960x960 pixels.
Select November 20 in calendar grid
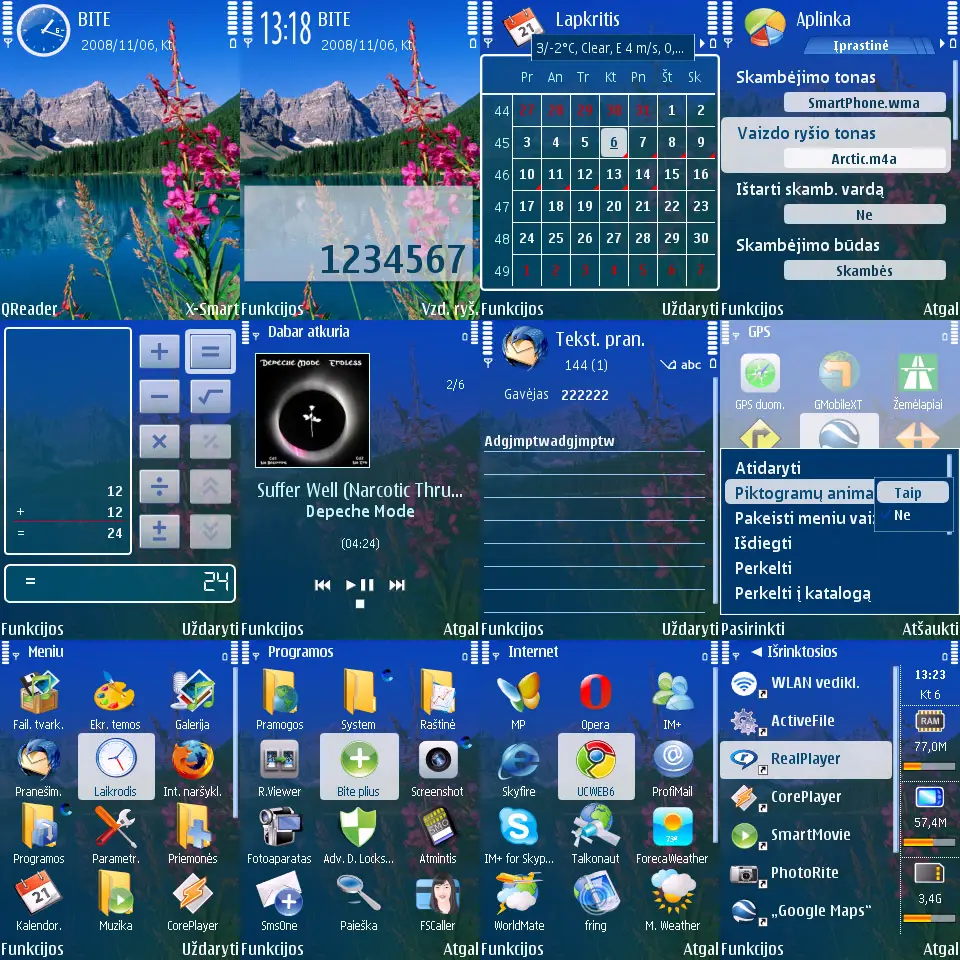click(x=613, y=206)
